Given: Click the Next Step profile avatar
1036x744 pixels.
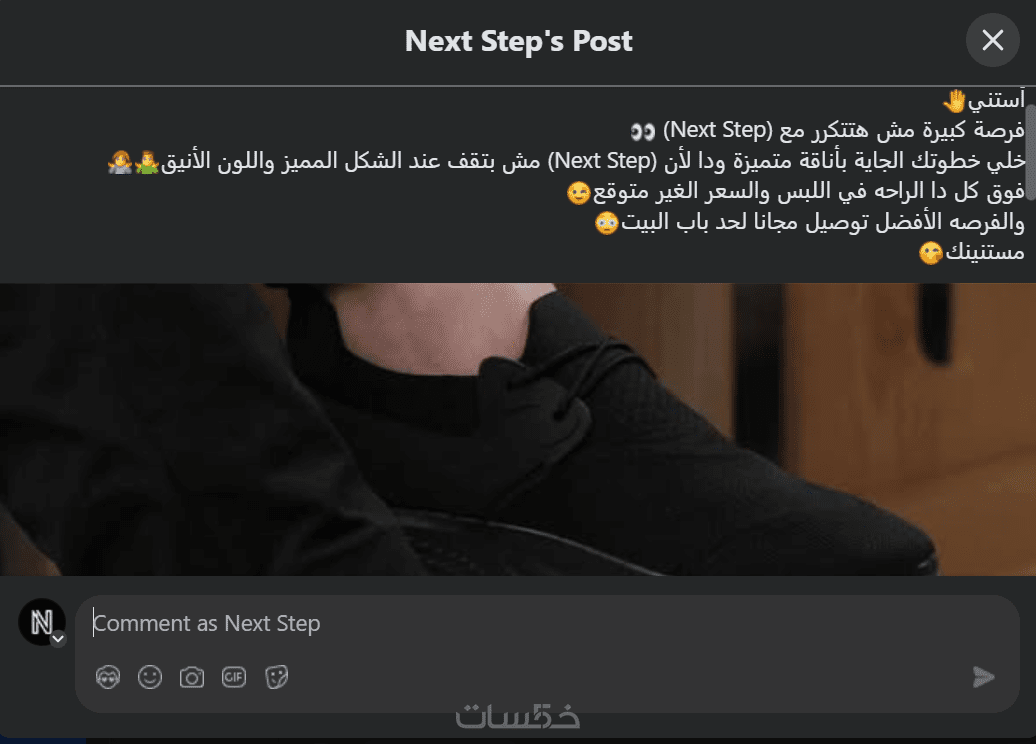Looking at the screenshot, I should click(x=42, y=622).
